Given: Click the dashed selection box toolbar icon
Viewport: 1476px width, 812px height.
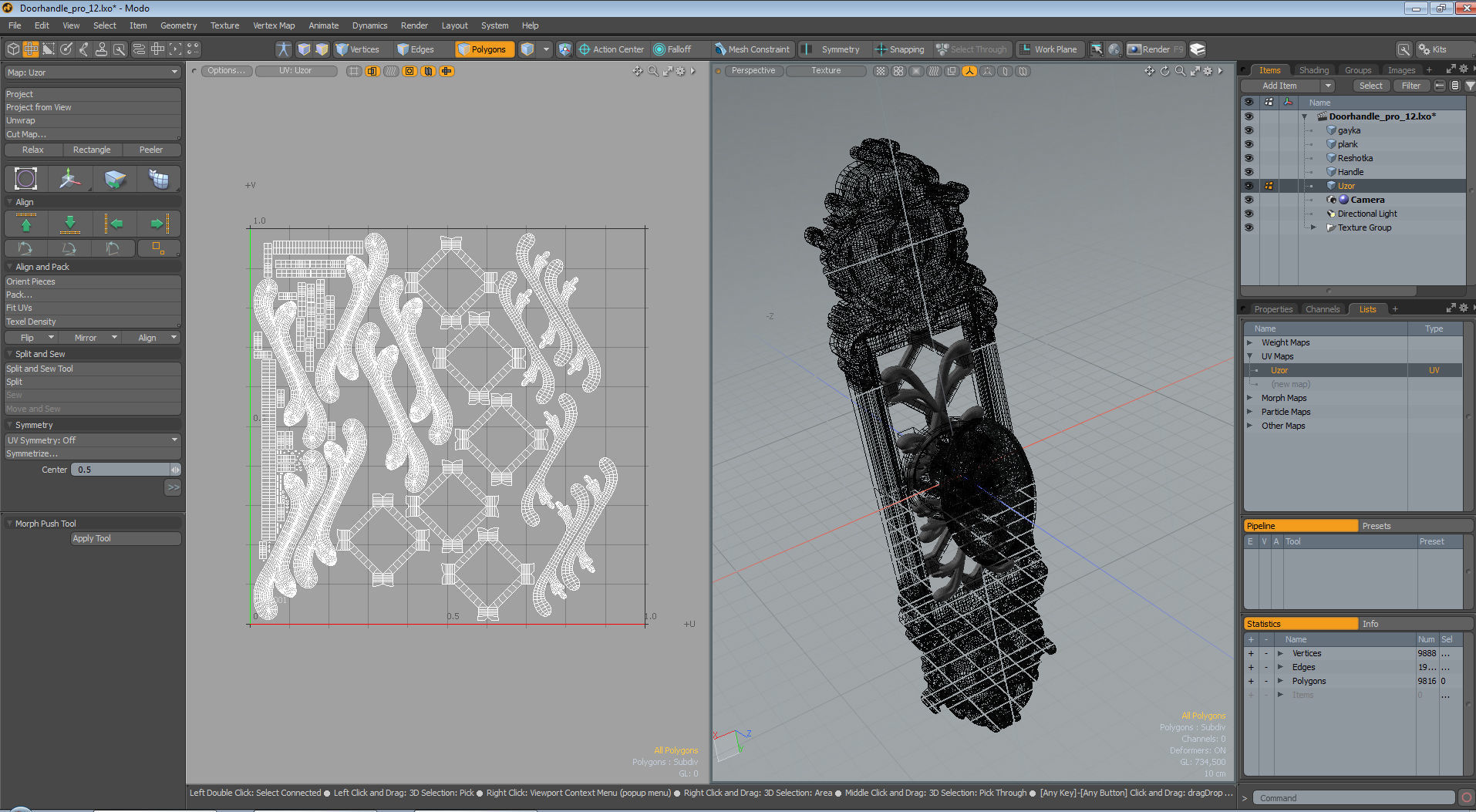Looking at the screenshot, I should (176, 49).
